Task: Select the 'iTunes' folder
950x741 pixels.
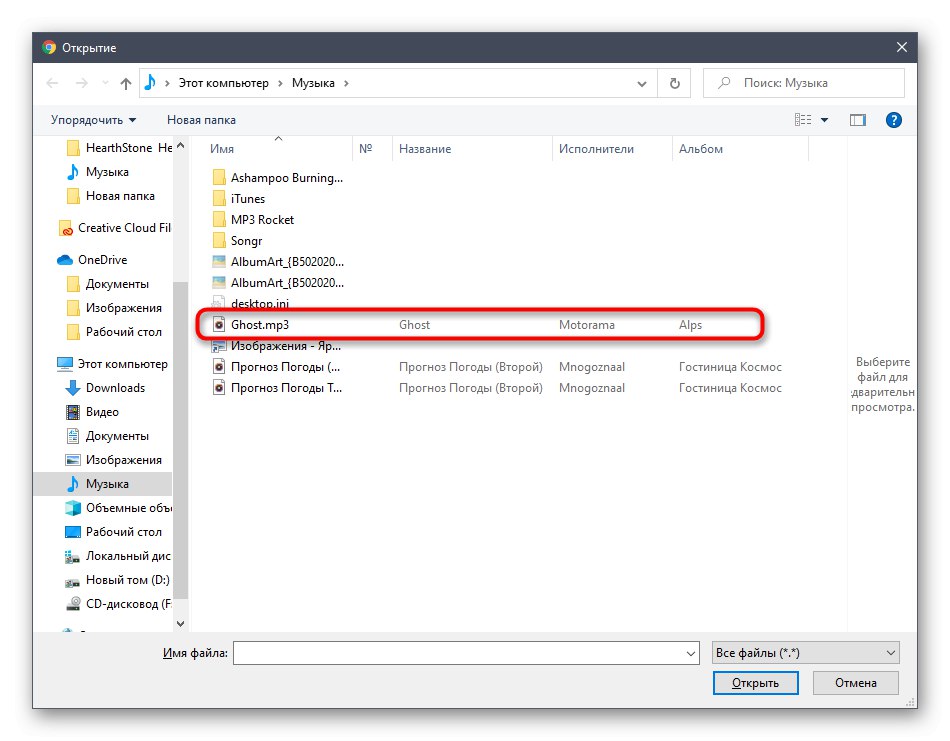Action: 239,199
